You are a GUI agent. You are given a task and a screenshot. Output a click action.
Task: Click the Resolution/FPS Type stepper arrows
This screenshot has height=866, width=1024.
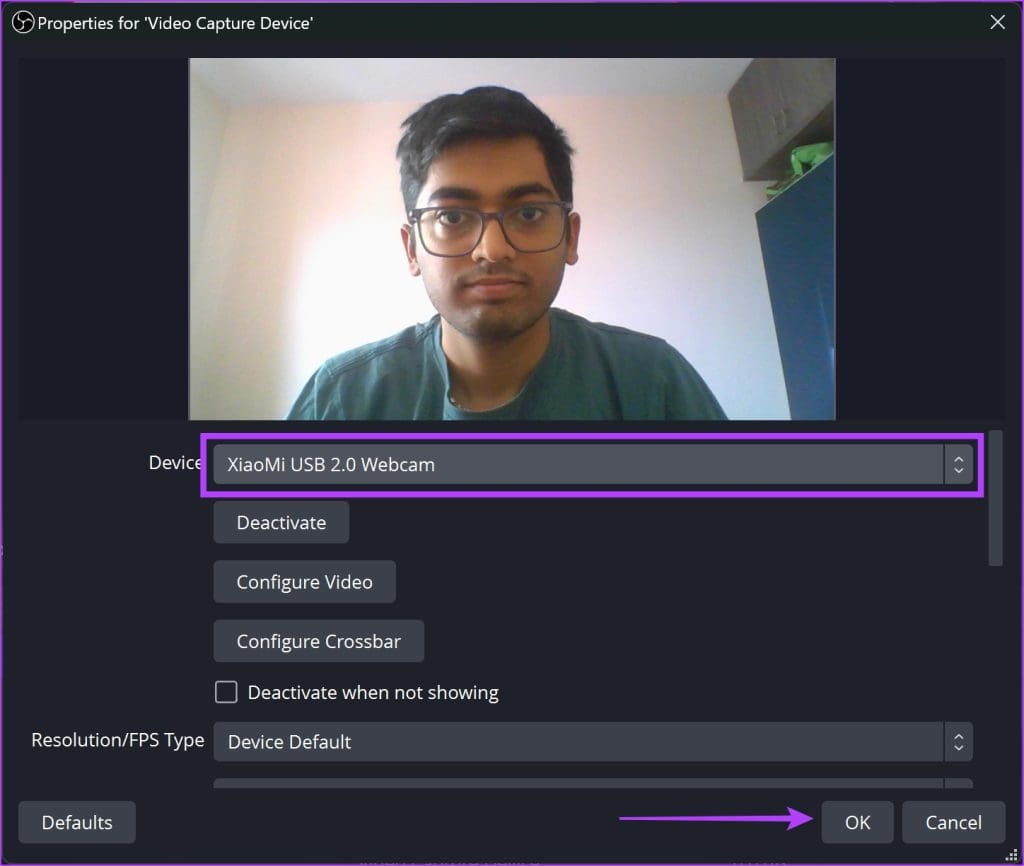click(957, 741)
